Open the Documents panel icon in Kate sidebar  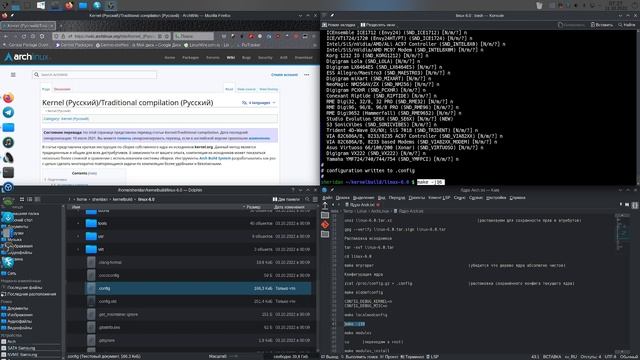click(x=325, y=215)
